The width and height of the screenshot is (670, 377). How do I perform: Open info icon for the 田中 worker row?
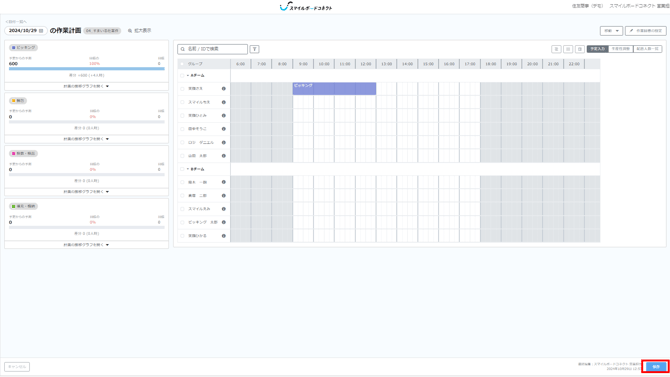pyautogui.click(x=223, y=129)
